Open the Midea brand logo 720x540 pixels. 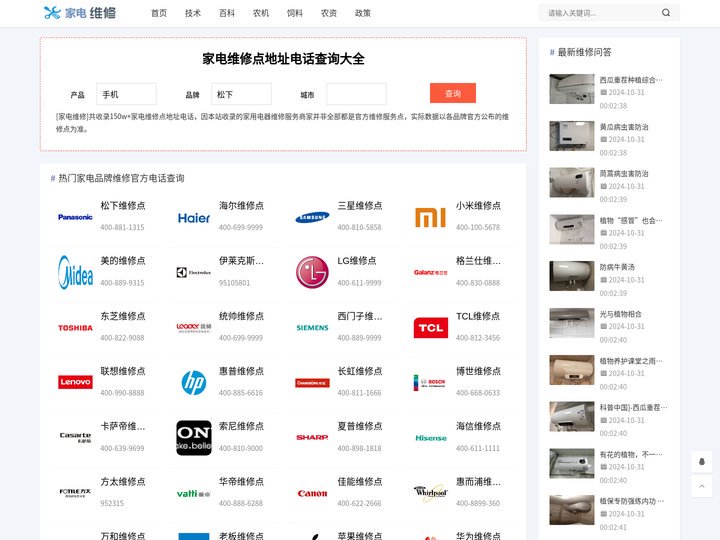coord(75,273)
